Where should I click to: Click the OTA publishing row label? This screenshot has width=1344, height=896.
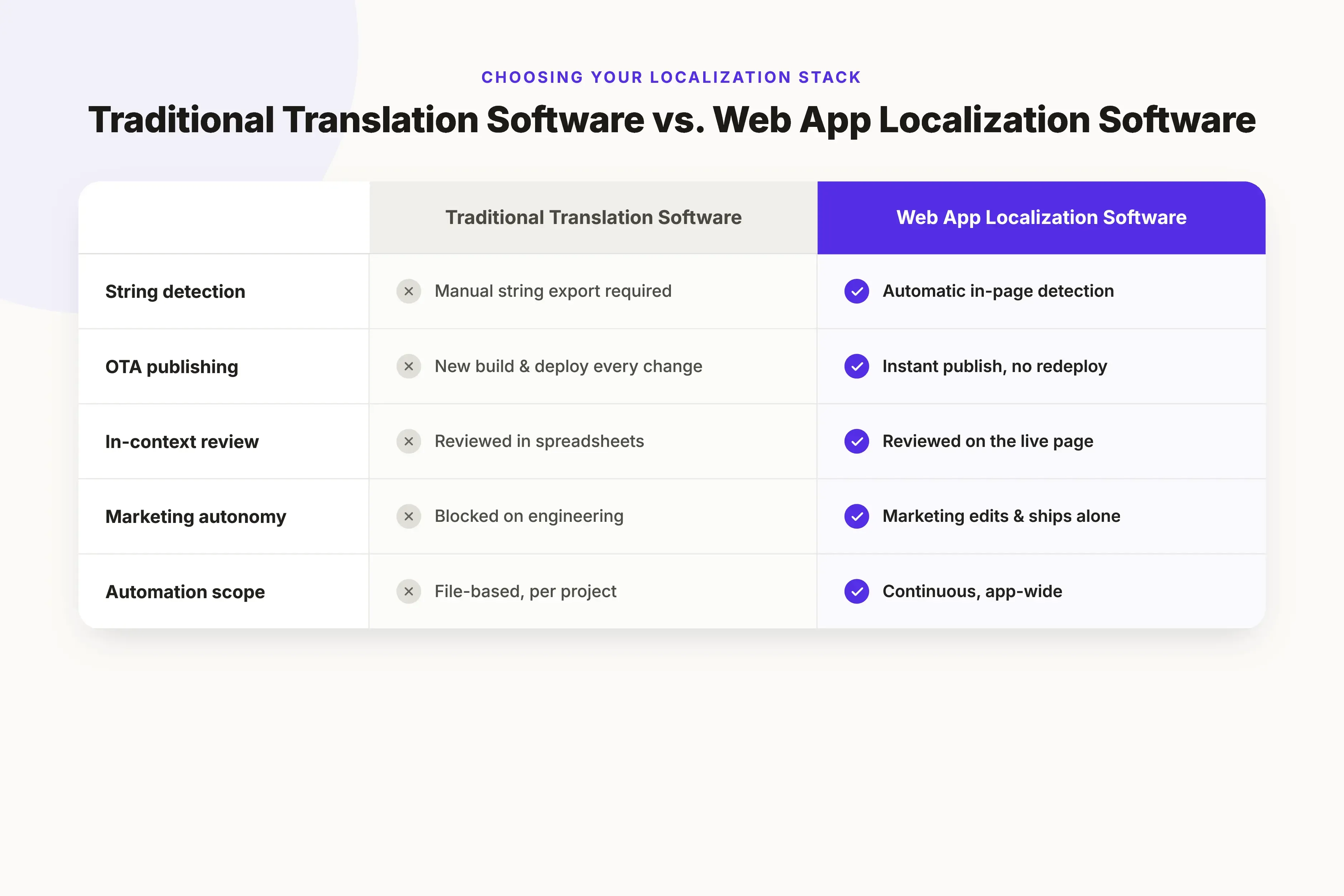point(171,367)
